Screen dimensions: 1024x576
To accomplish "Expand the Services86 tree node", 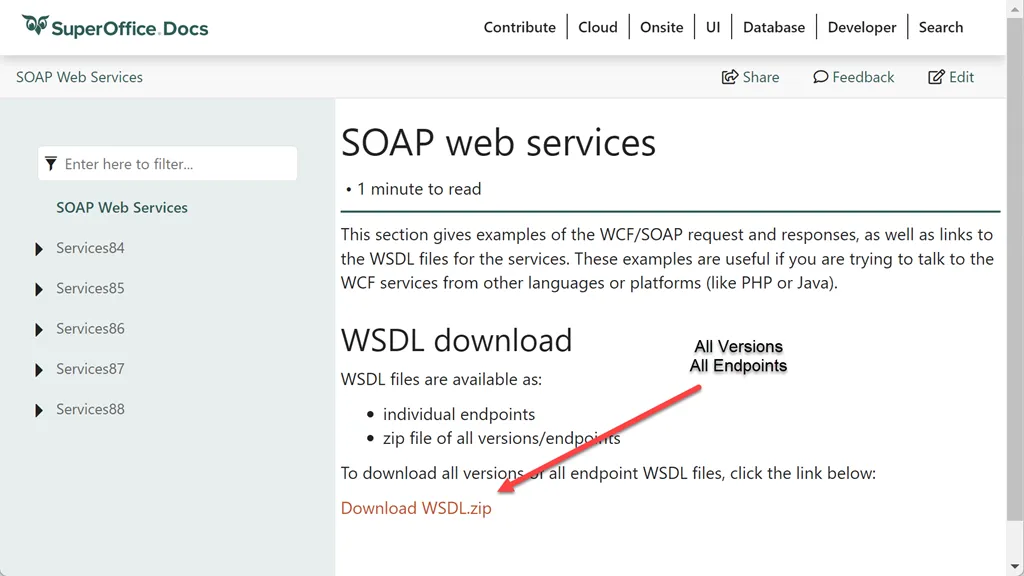I will coord(39,329).
